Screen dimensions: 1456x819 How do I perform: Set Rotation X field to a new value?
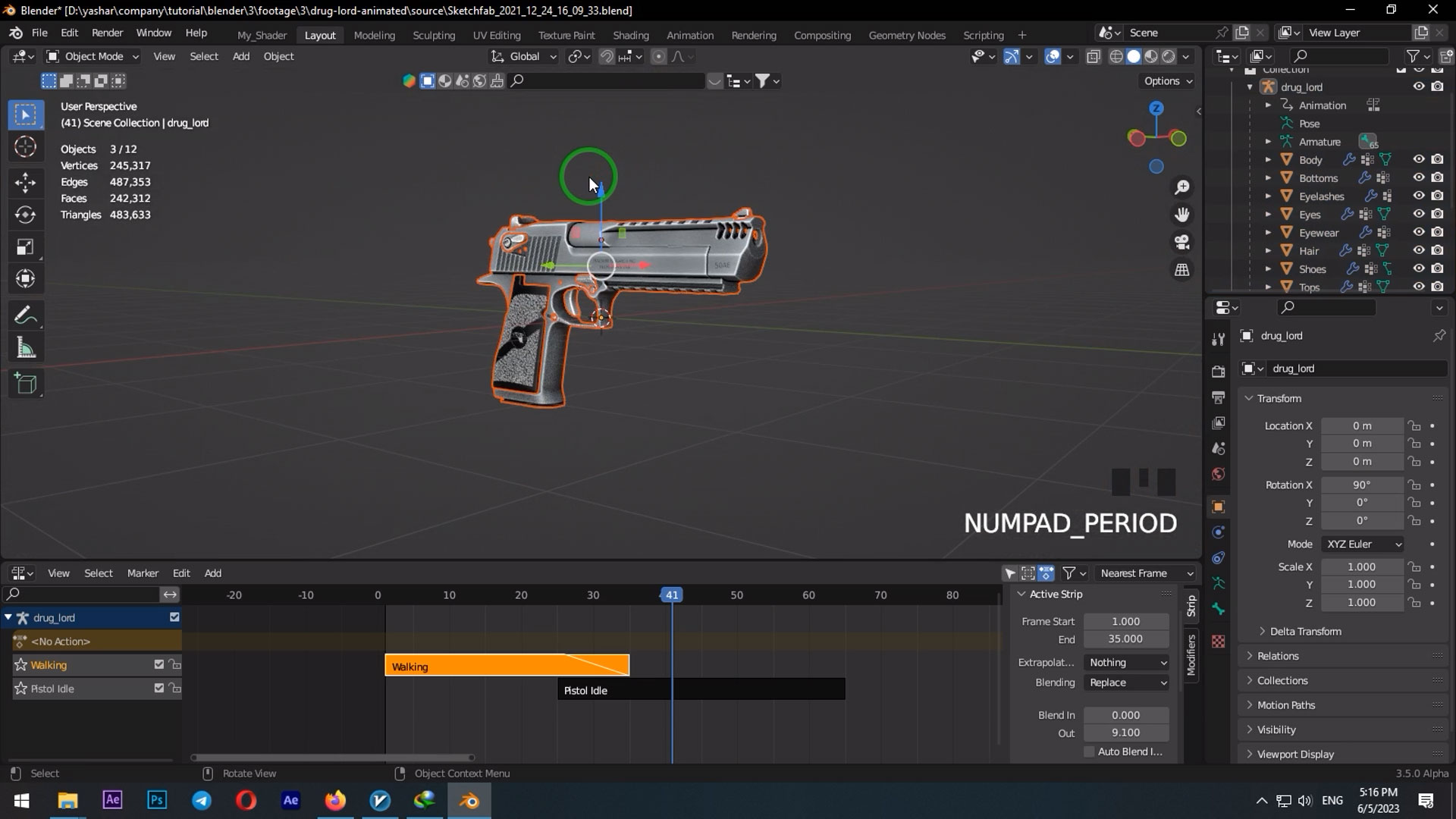tap(1363, 485)
